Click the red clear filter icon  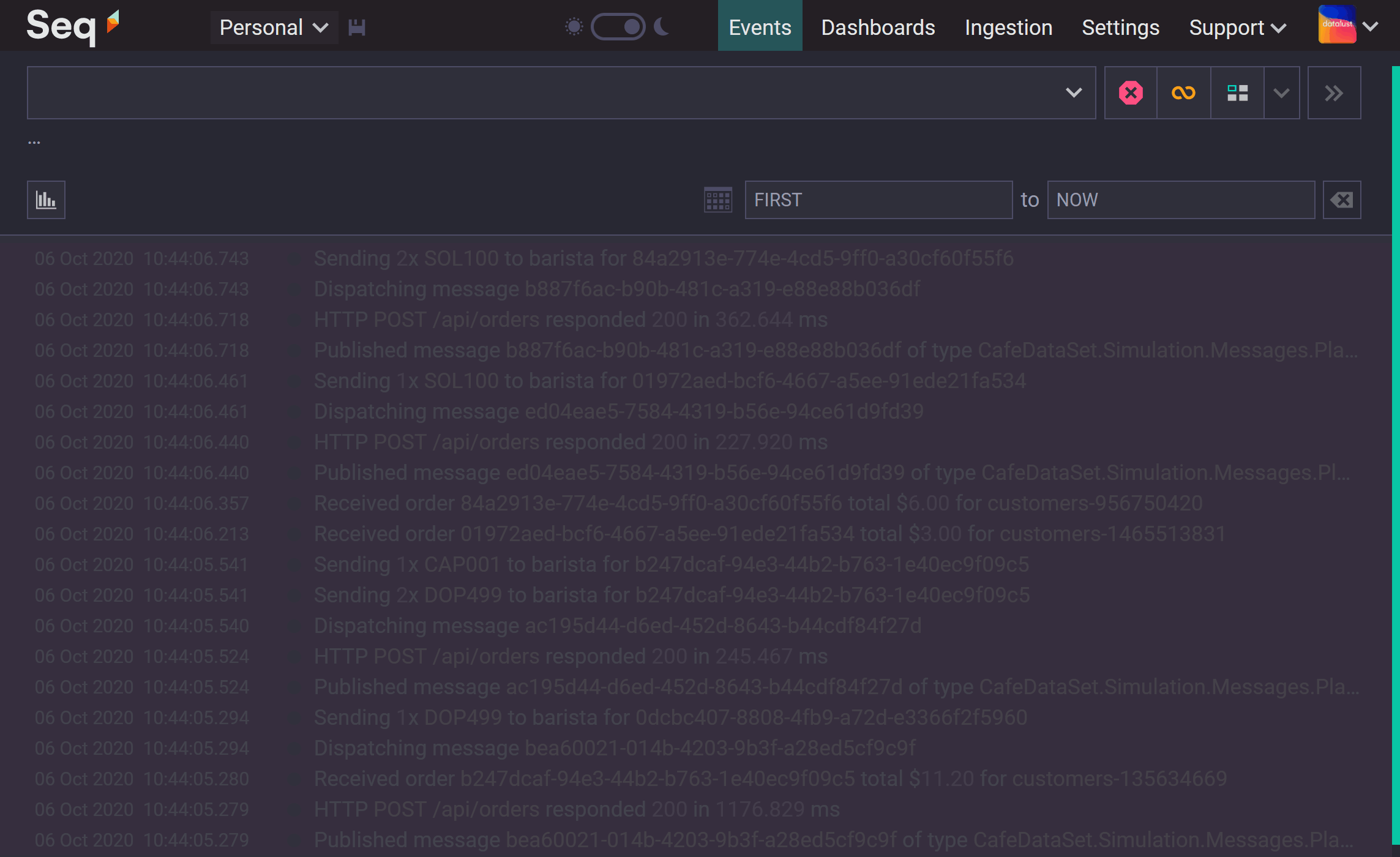coord(1130,93)
